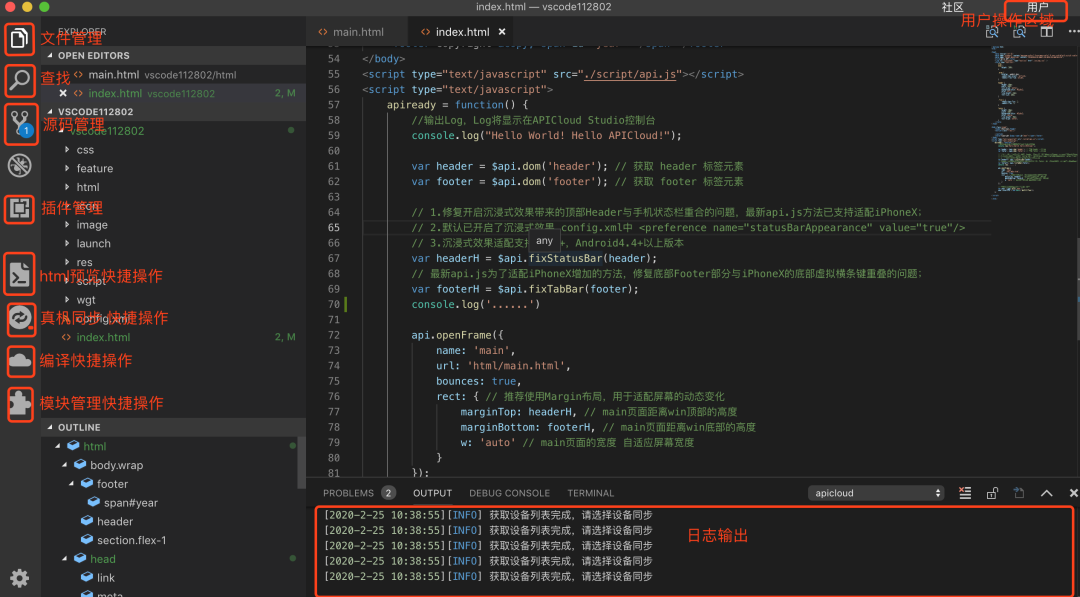Split the editor with the split icon
The height and width of the screenshot is (597, 1080).
(x=1046, y=32)
